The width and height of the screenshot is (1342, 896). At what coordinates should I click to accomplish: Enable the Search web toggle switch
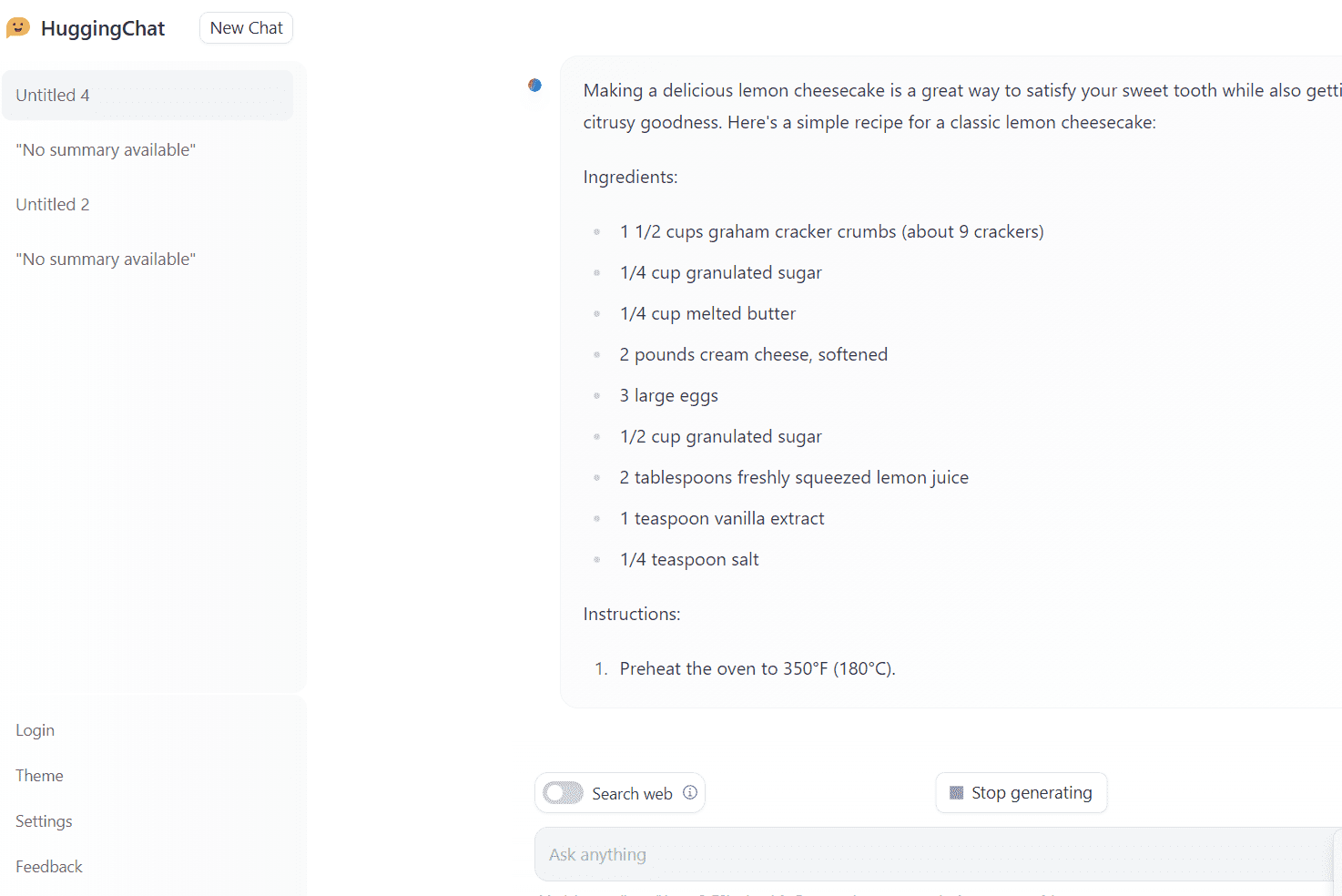click(x=563, y=793)
